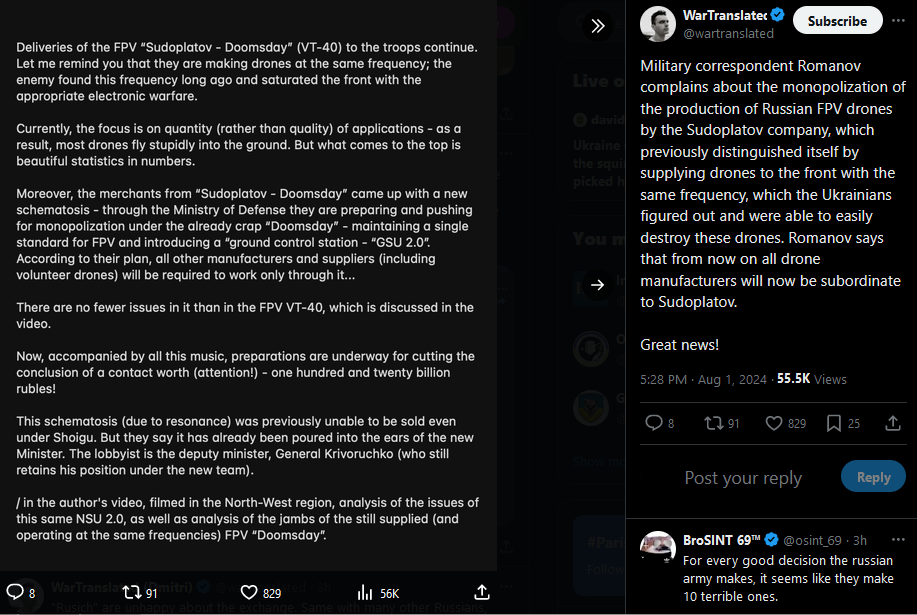917x615 pixels.
Task: Click the reply icon under the media image
Action: (15, 593)
